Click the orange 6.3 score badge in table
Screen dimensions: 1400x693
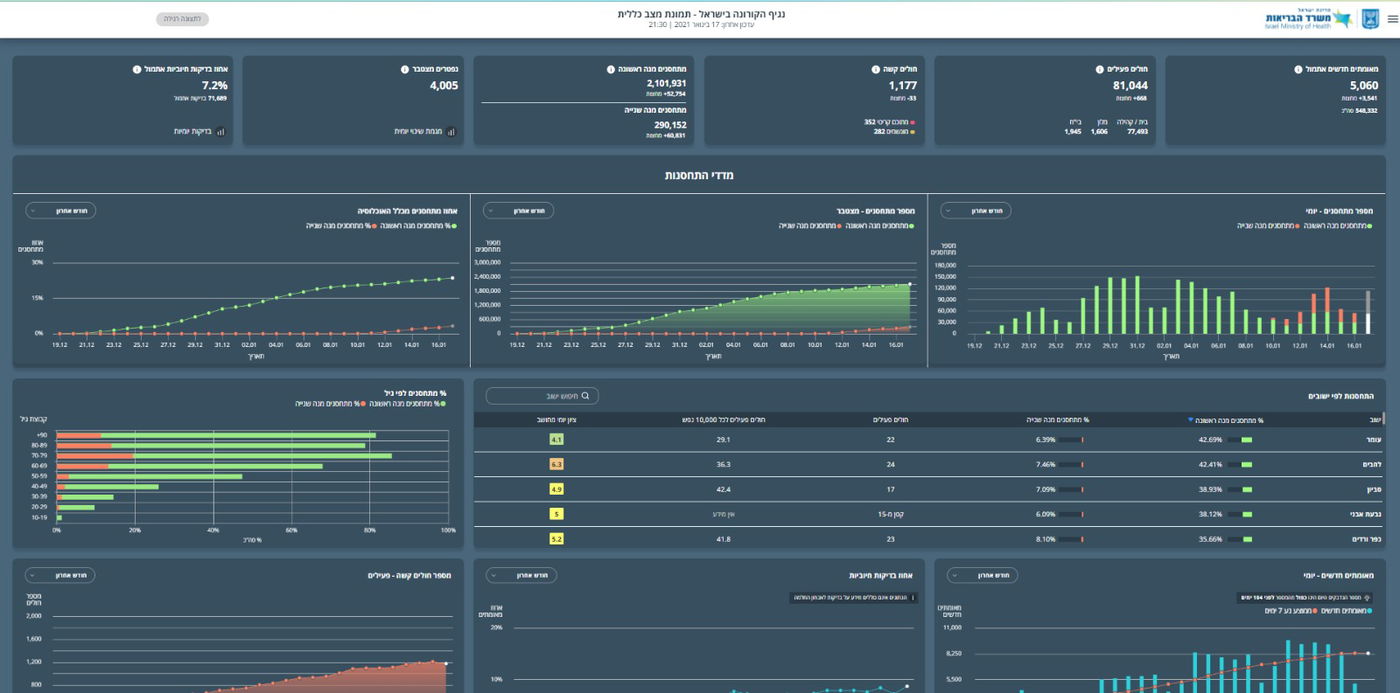(557, 464)
